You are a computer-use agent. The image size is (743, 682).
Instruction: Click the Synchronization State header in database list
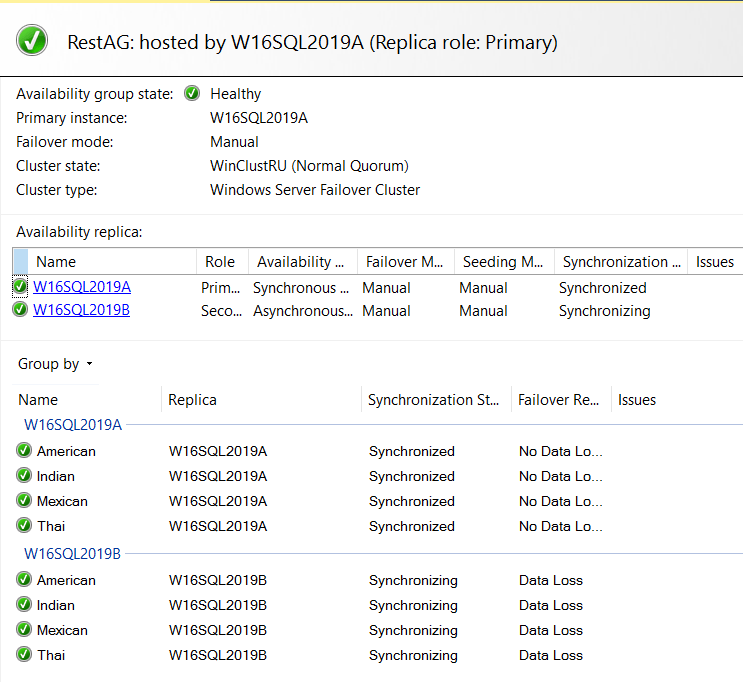tap(433, 400)
